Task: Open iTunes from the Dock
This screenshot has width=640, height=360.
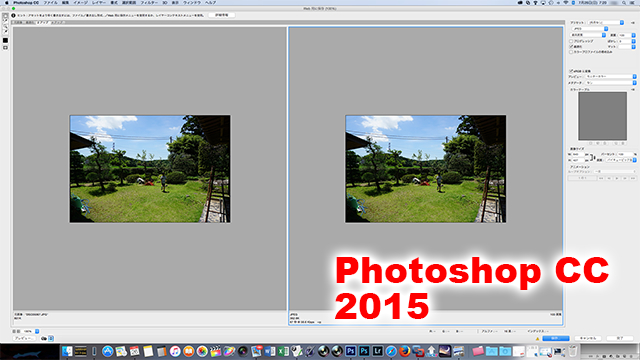Action: 175,351
